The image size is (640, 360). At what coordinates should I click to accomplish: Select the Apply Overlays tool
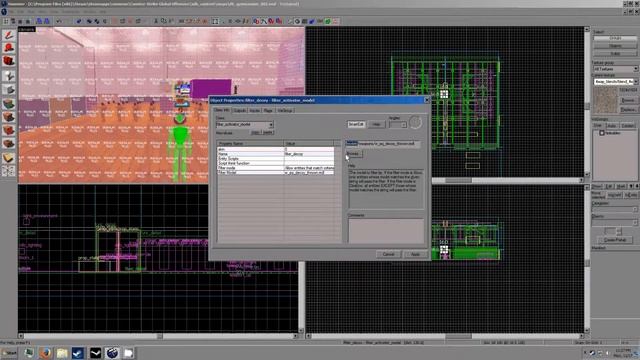(9, 144)
